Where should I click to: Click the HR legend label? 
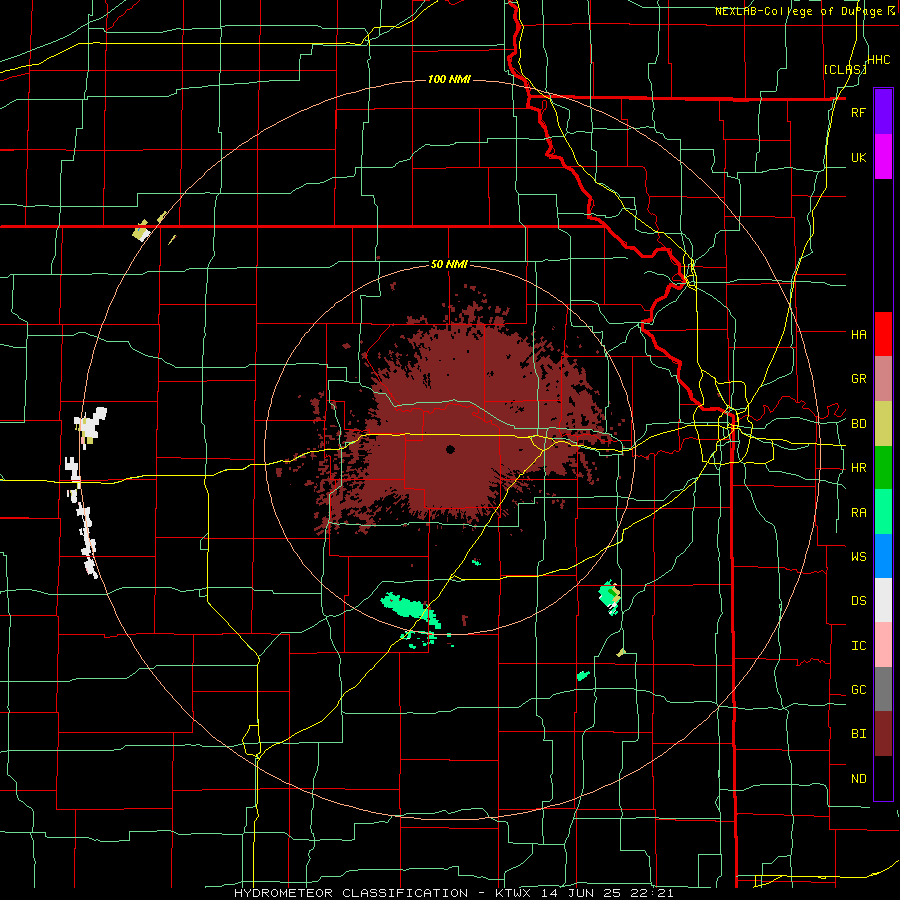(858, 468)
